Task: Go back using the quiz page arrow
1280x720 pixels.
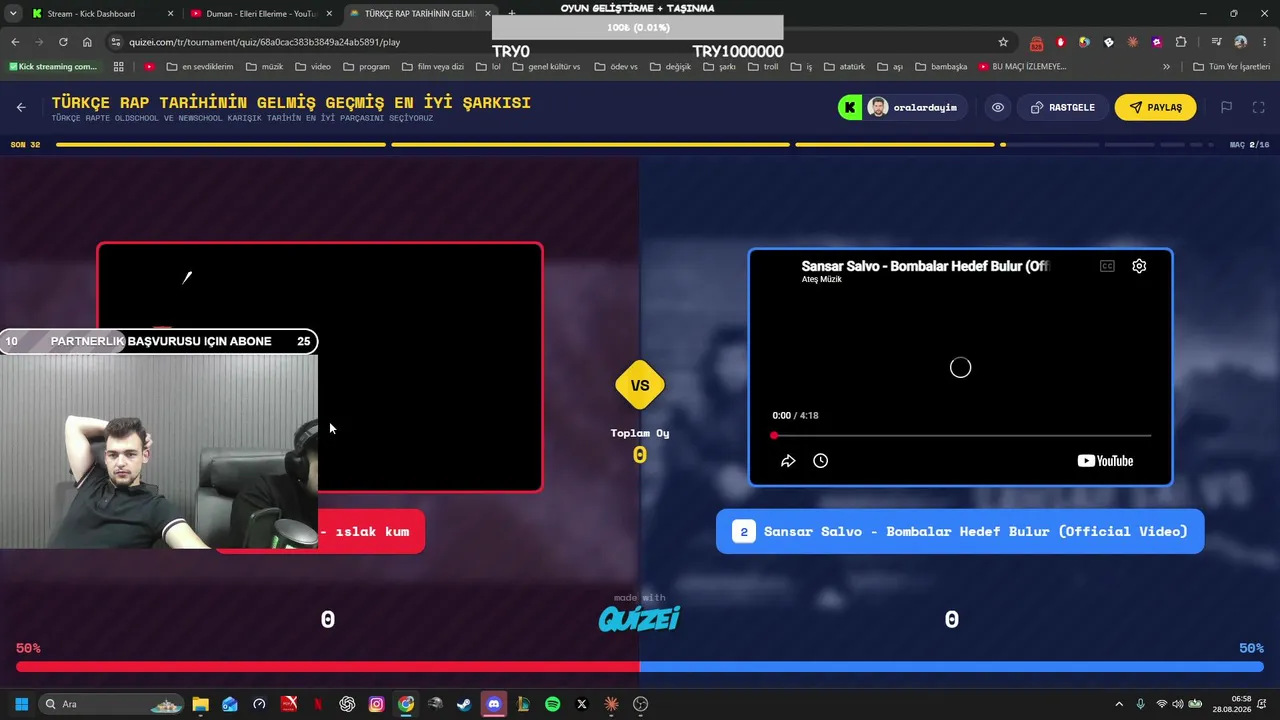Action: tap(21, 107)
